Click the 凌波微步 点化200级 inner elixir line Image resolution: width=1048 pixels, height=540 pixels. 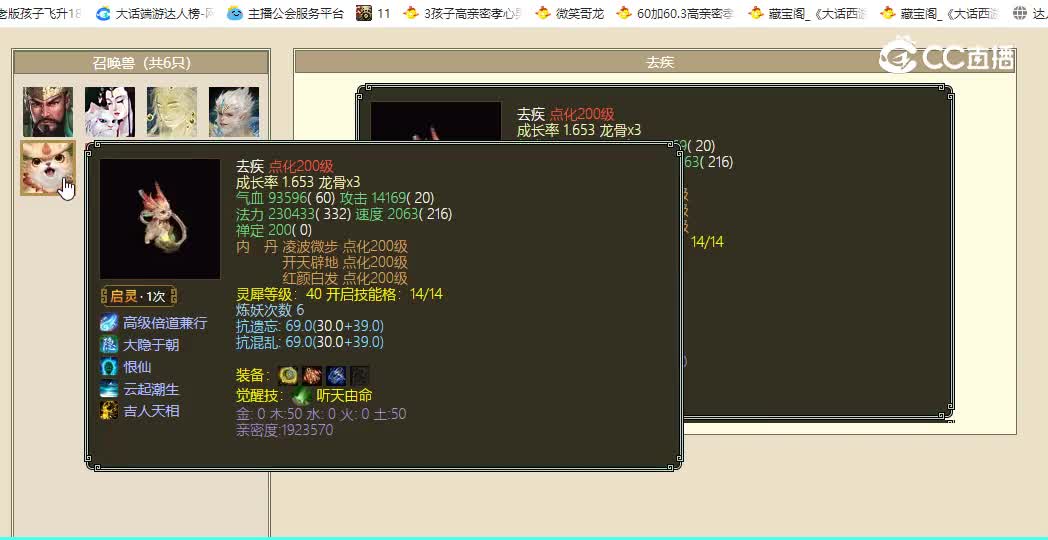click(x=345, y=247)
